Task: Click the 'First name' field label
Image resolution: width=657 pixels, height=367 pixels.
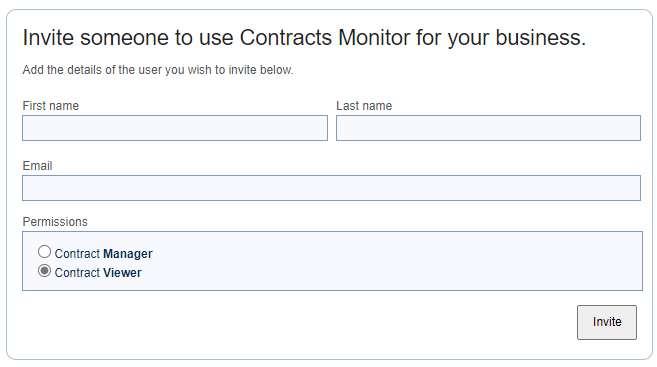Action: [51, 106]
